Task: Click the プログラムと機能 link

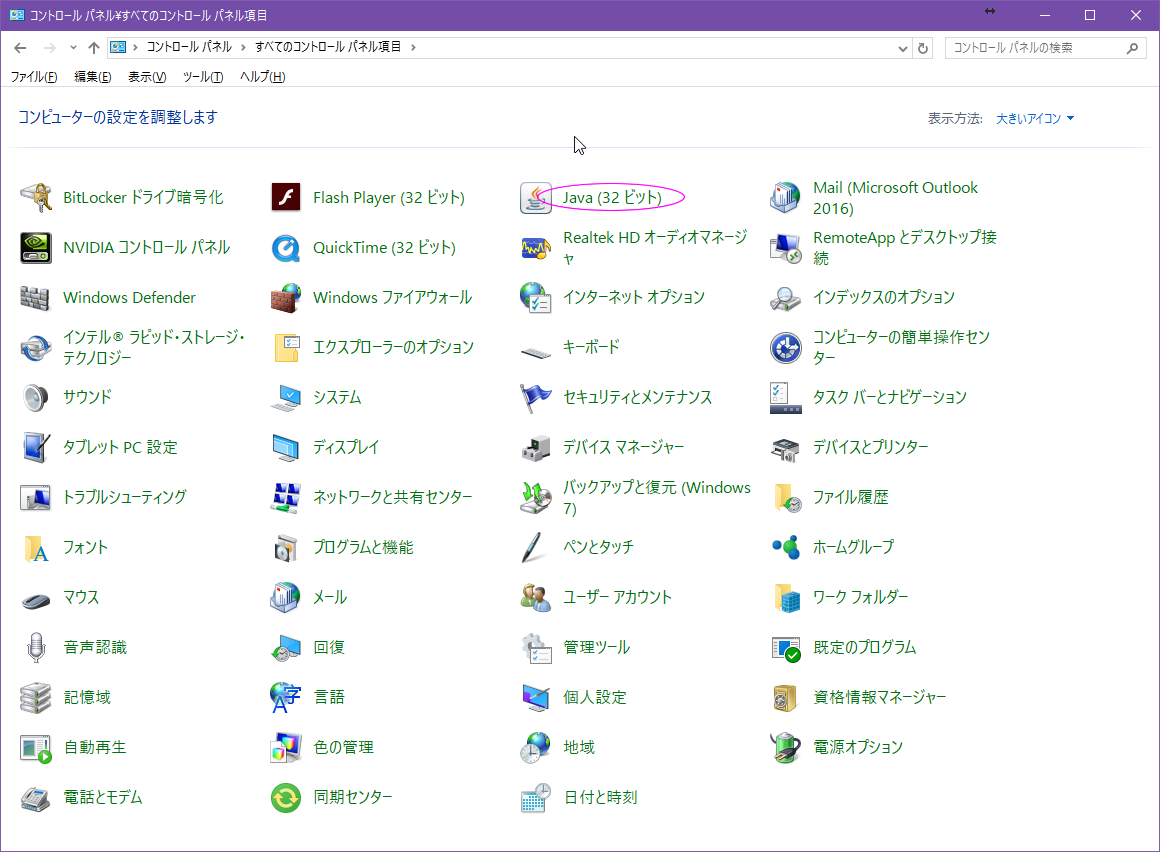Action: pos(363,547)
